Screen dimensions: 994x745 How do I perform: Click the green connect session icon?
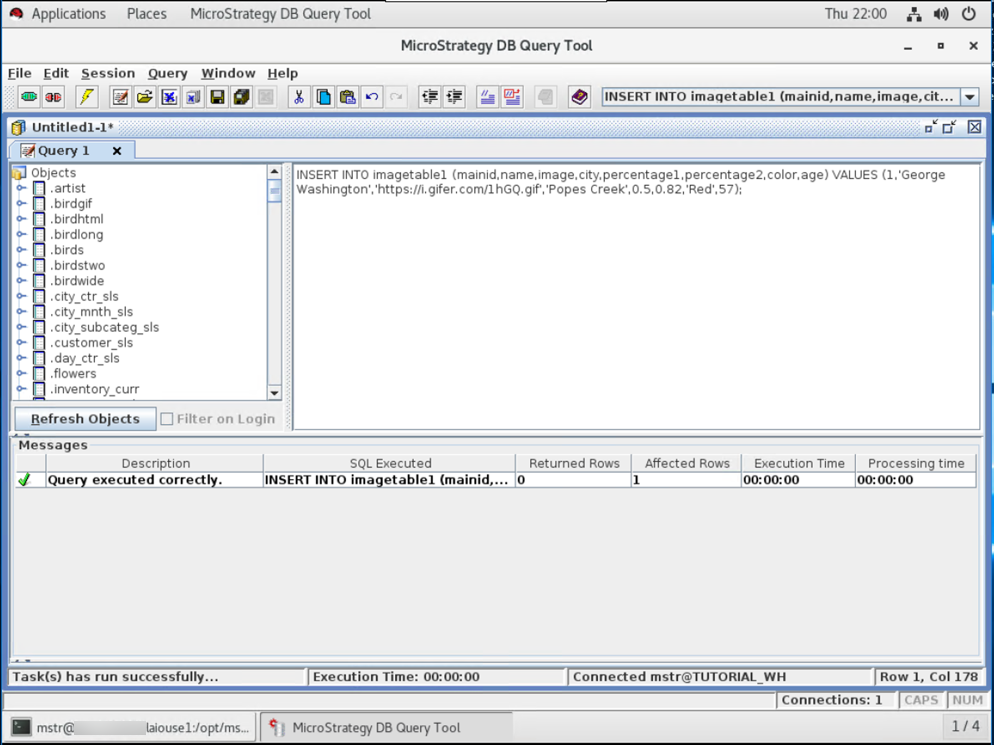29,97
